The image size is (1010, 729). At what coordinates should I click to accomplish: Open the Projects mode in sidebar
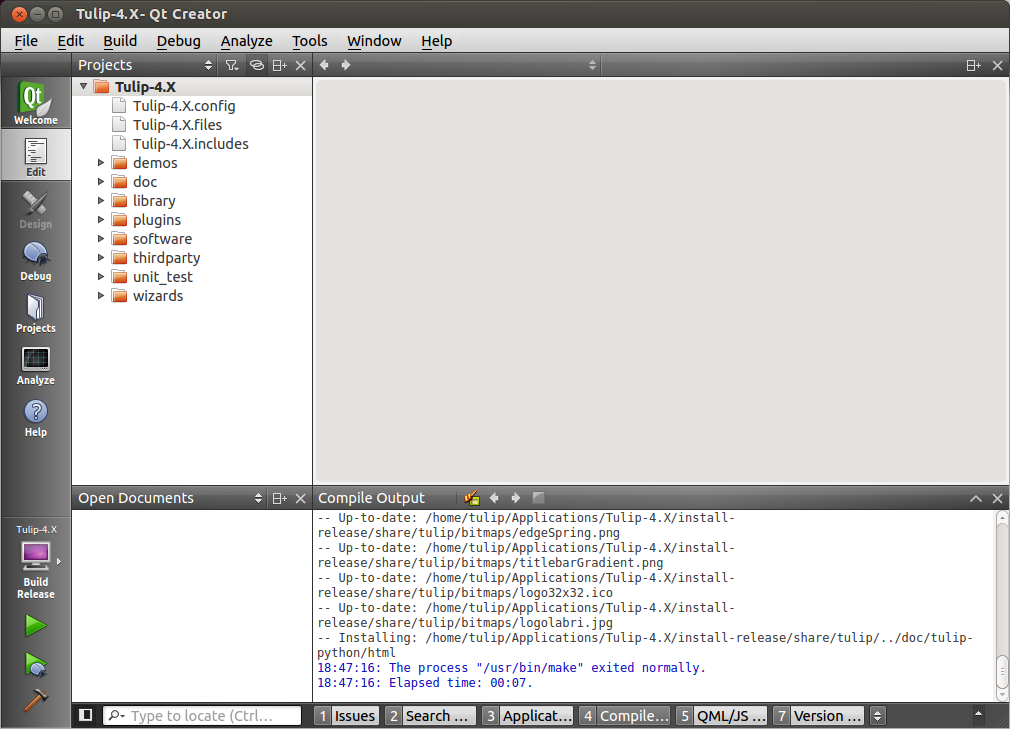click(36, 312)
